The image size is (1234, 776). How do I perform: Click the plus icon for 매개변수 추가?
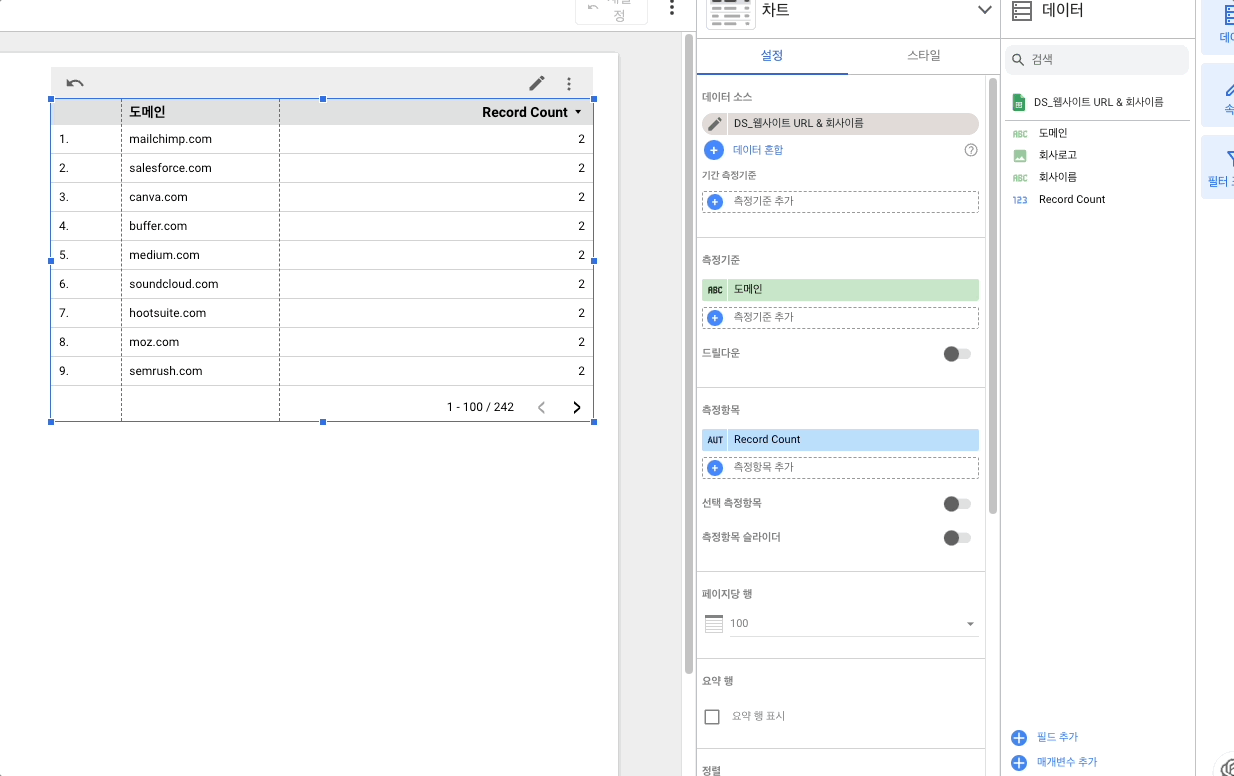[x=1019, y=763]
